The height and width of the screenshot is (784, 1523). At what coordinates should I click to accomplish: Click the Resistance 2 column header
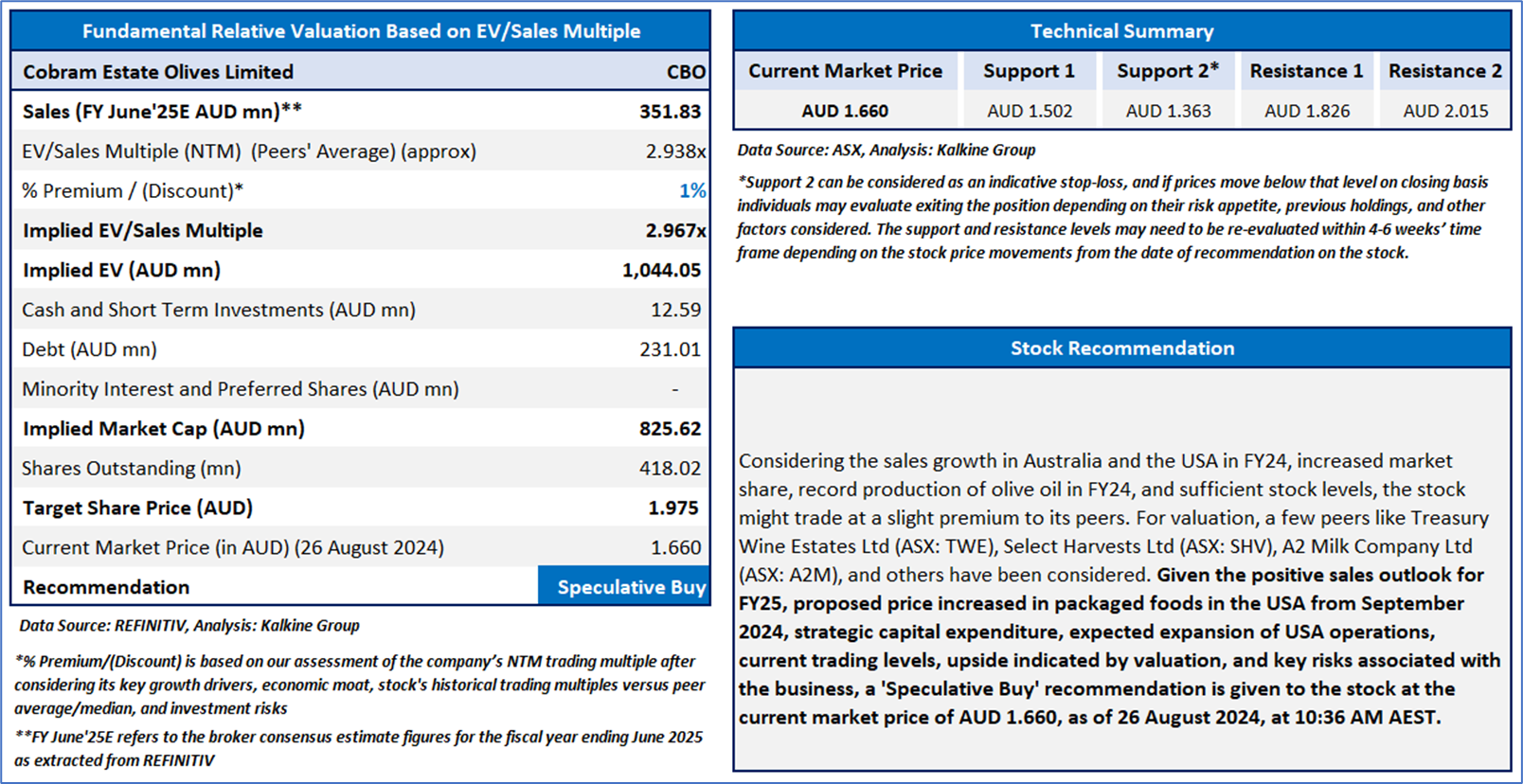(1444, 71)
